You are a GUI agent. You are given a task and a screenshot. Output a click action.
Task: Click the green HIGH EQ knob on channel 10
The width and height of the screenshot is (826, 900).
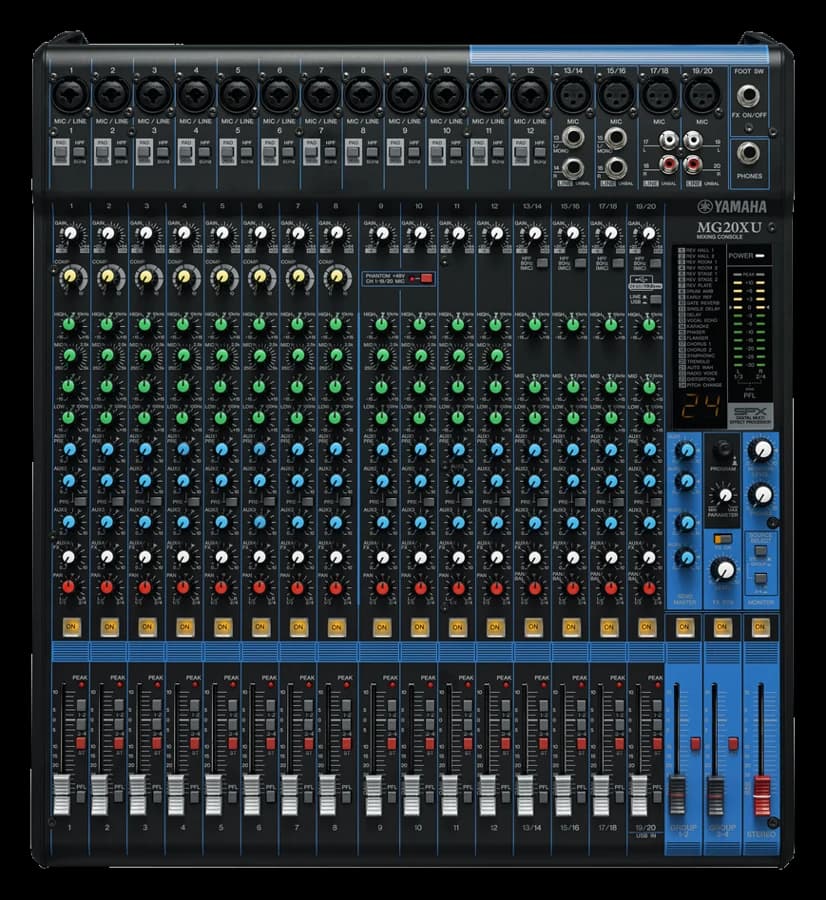click(420, 324)
